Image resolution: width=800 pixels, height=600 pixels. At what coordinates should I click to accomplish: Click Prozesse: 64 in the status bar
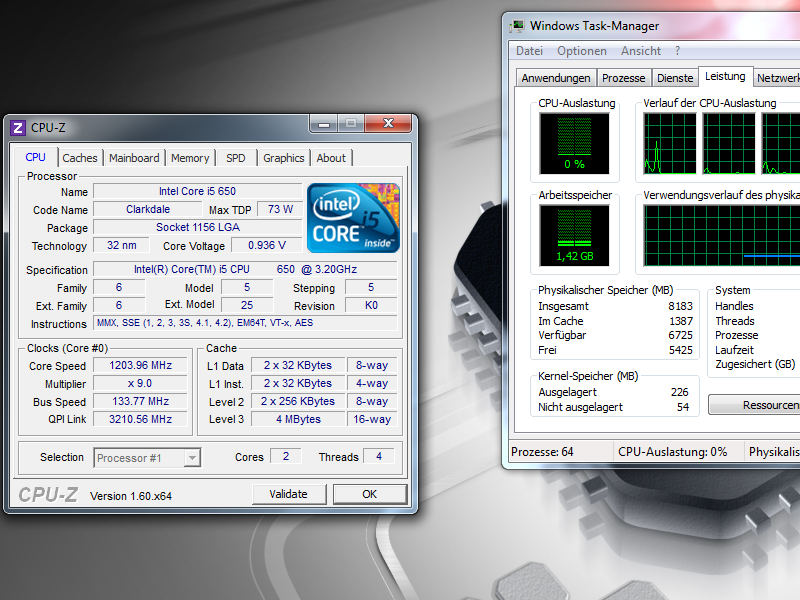pos(542,452)
